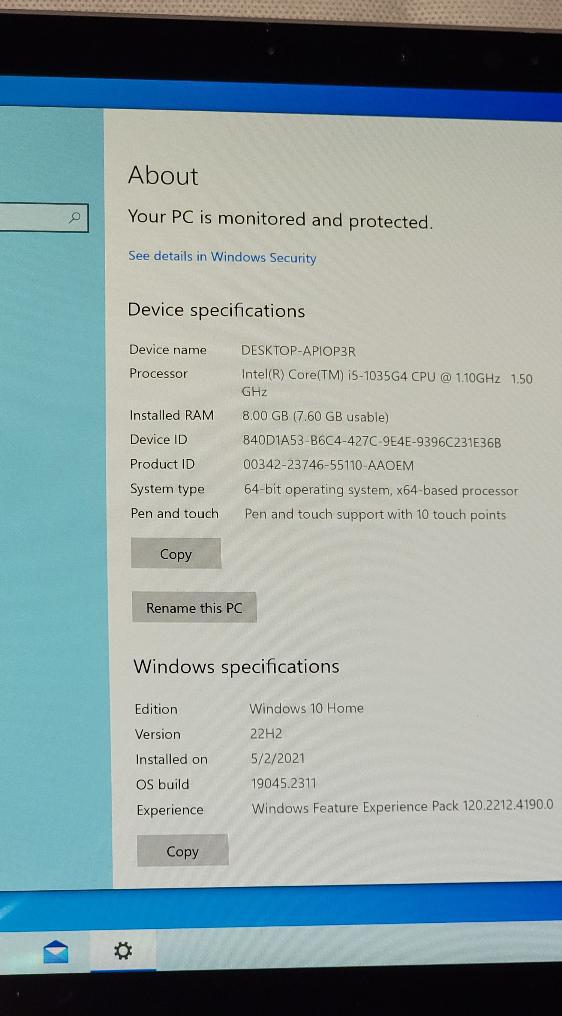Click the OS build 19045.2311 value
Screen dimensions: 562x1016
click(x=283, y=783)
